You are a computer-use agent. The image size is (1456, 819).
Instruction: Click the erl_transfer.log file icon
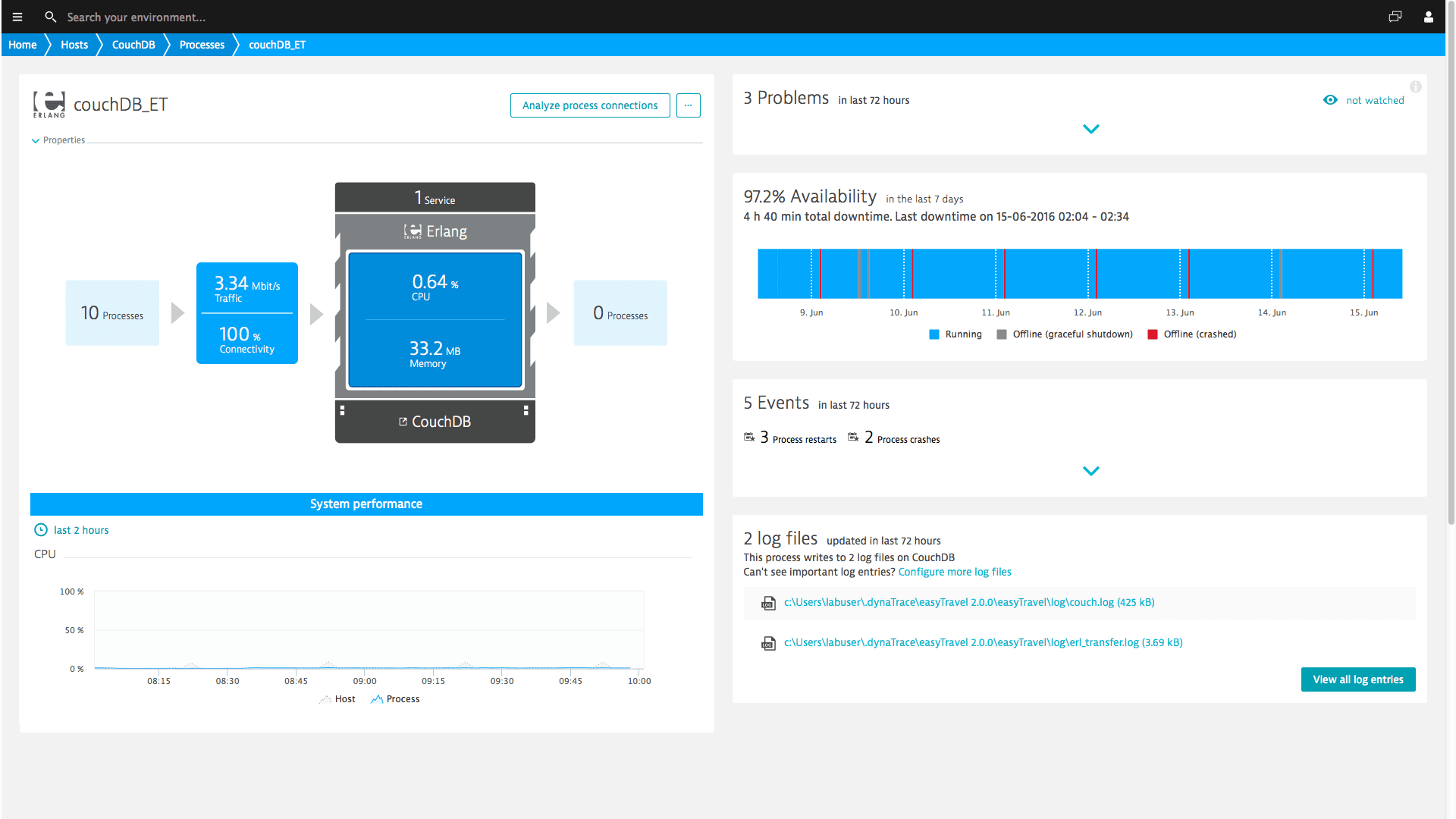(x=768, y=644)
